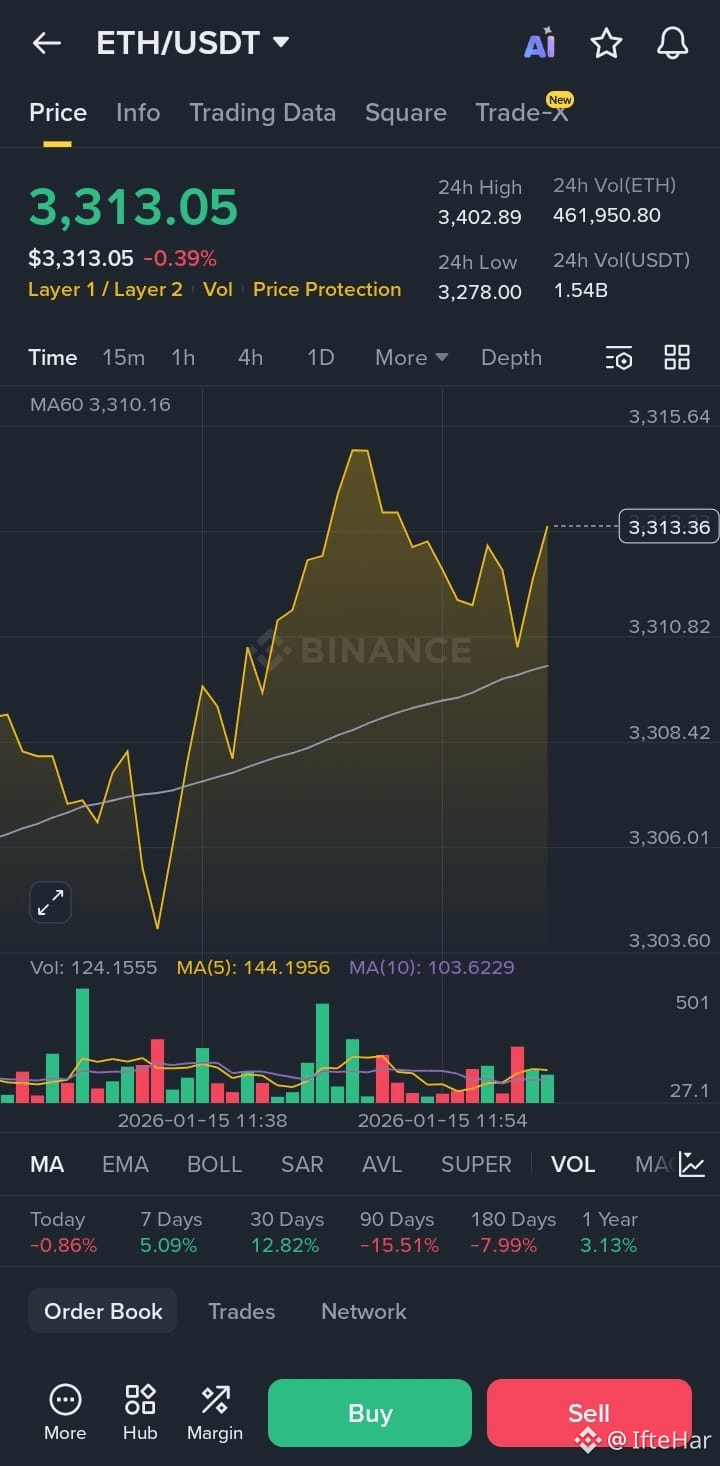The width and height of the screenshot is (720, 1466).
Task: Tap 7 Days 5.09% performance
Action: tap(171, 1232)
